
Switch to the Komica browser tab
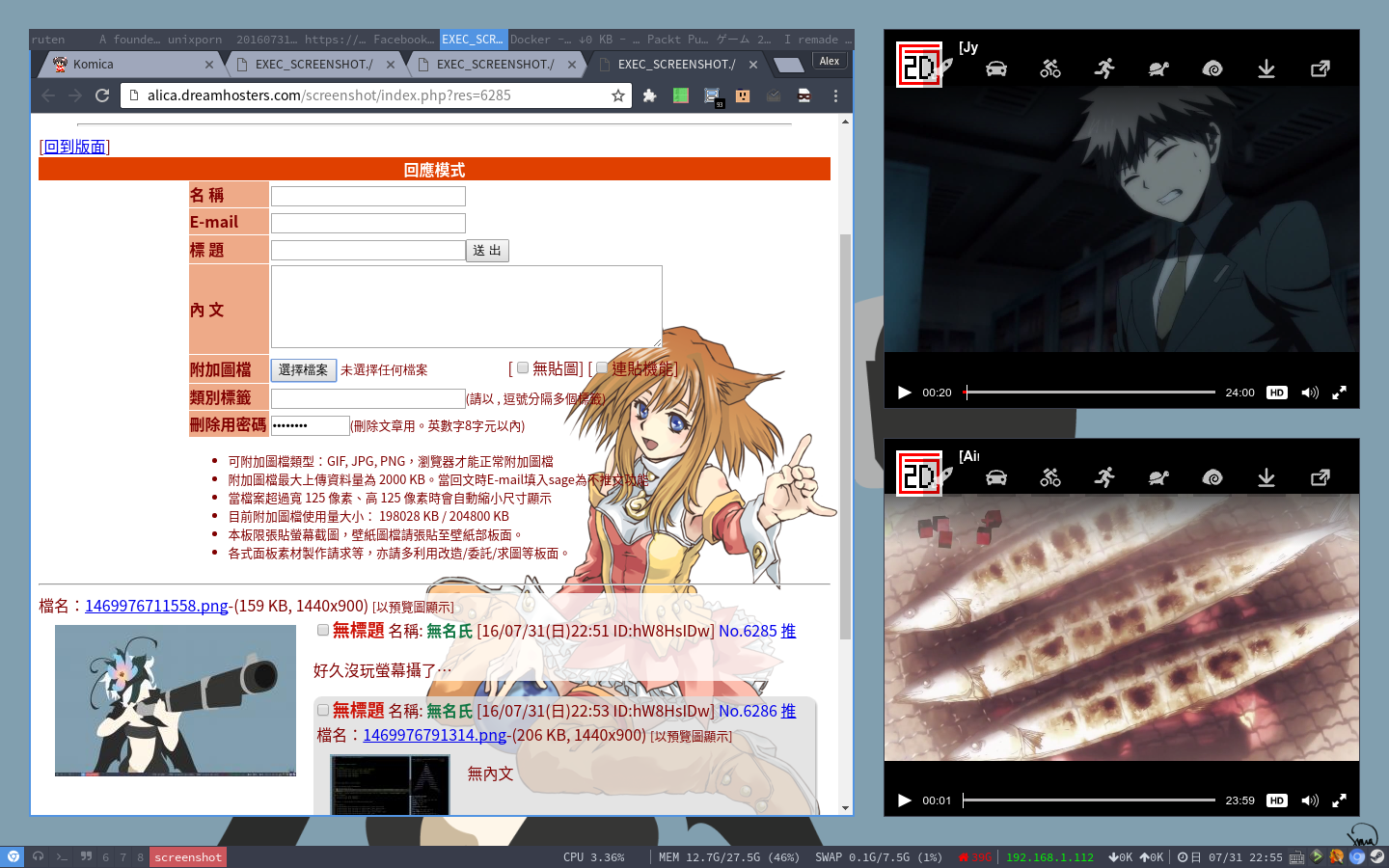point(125,65)
